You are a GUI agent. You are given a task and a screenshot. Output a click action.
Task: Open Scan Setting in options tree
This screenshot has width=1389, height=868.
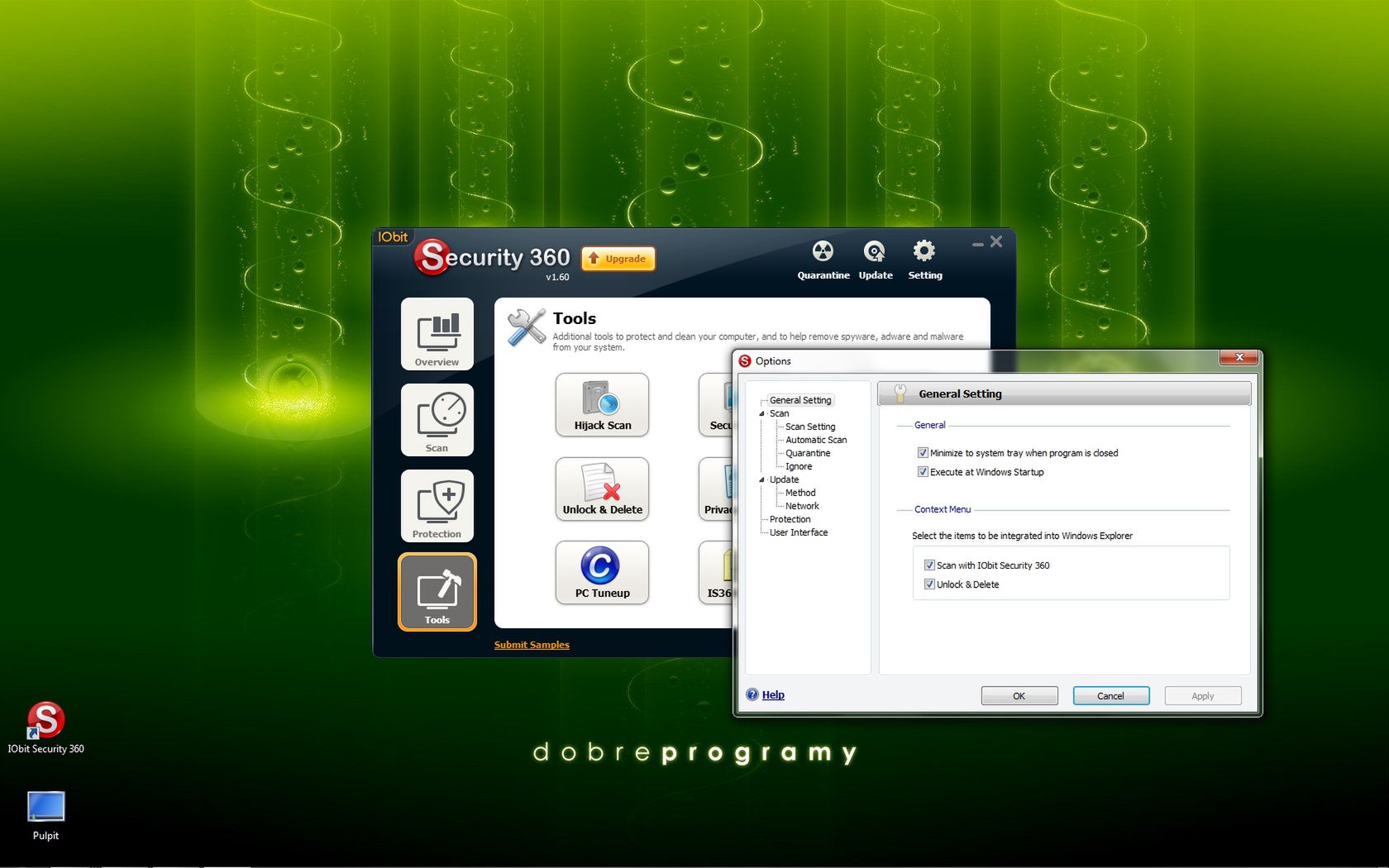[x=810, y=427]
